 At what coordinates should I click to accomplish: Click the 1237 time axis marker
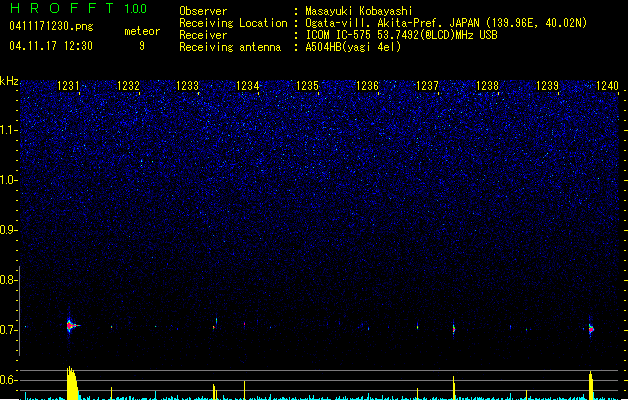pos(427,85)
